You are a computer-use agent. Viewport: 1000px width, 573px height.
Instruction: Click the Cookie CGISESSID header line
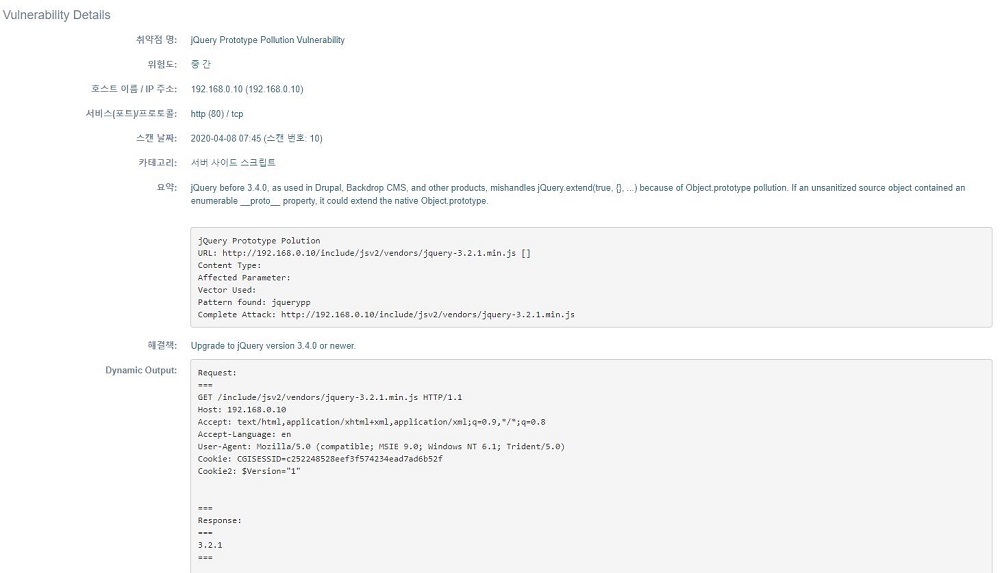(x=320, y=459)
